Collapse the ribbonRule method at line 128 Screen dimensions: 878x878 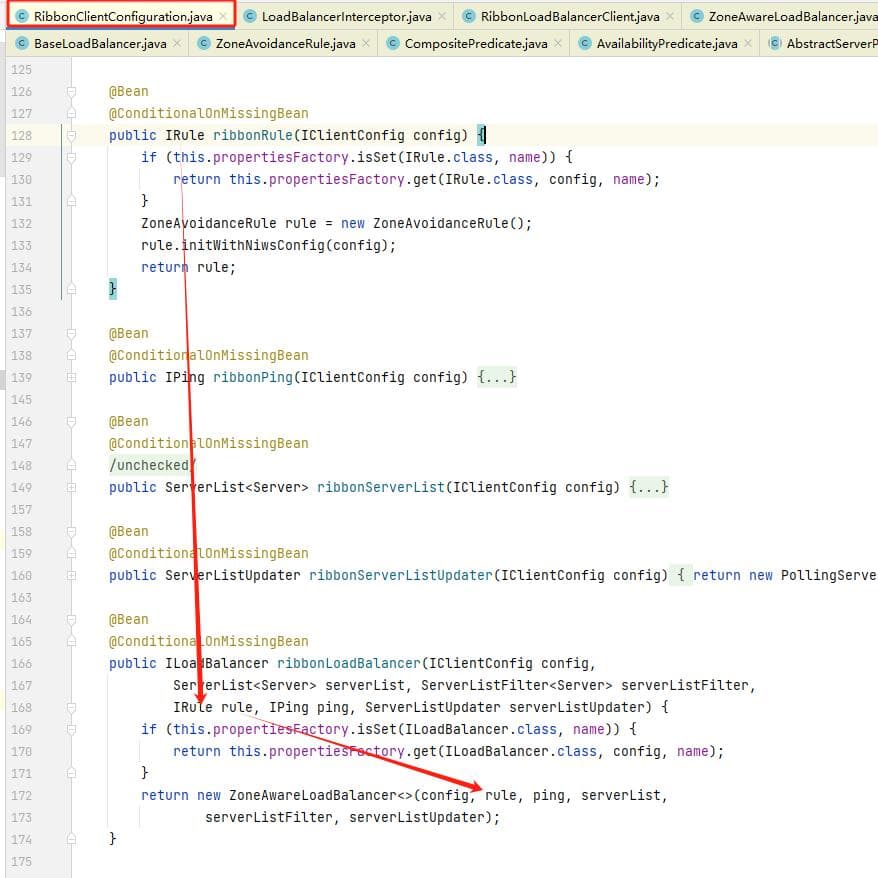tap(71, 136)
